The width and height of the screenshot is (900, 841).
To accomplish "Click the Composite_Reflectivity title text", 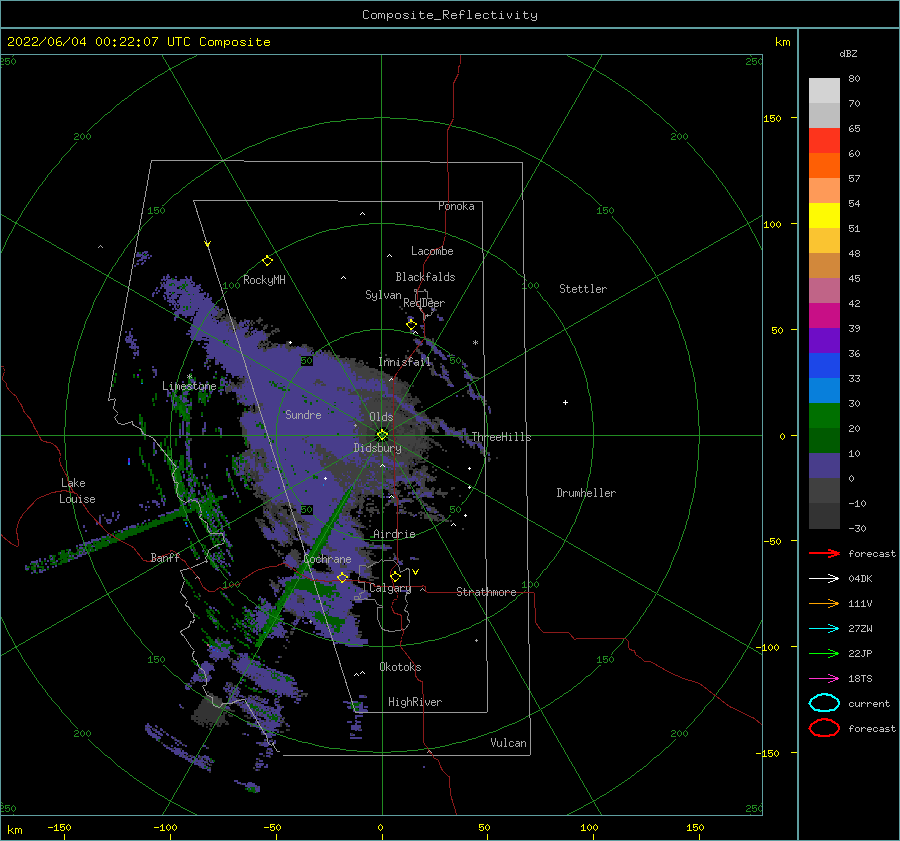I will [x=450, y=15].
